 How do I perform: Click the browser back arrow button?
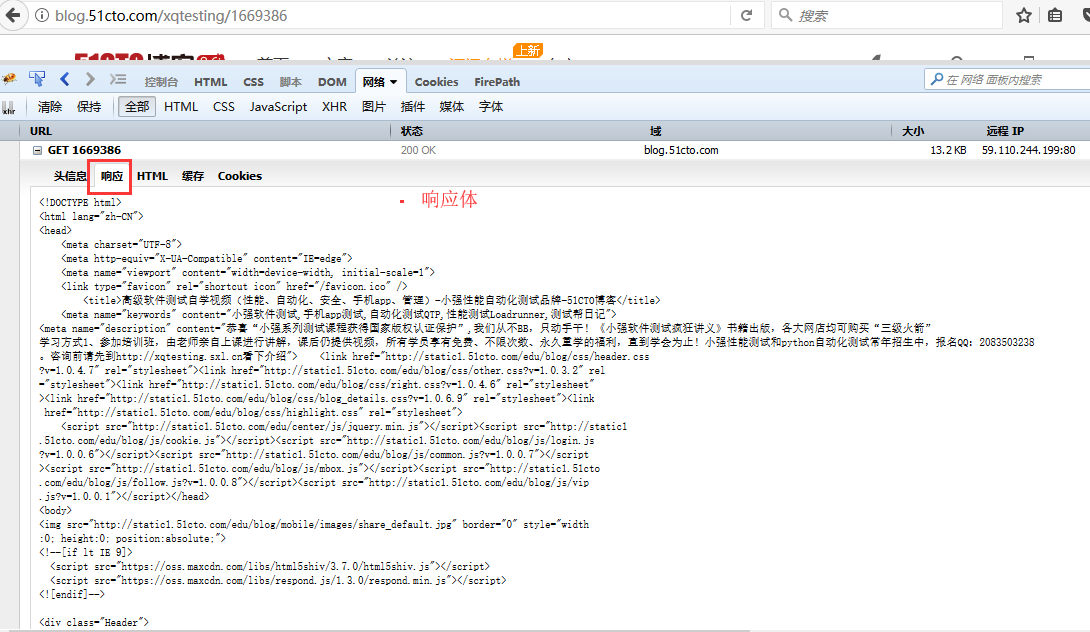click(x=12, y=15)
